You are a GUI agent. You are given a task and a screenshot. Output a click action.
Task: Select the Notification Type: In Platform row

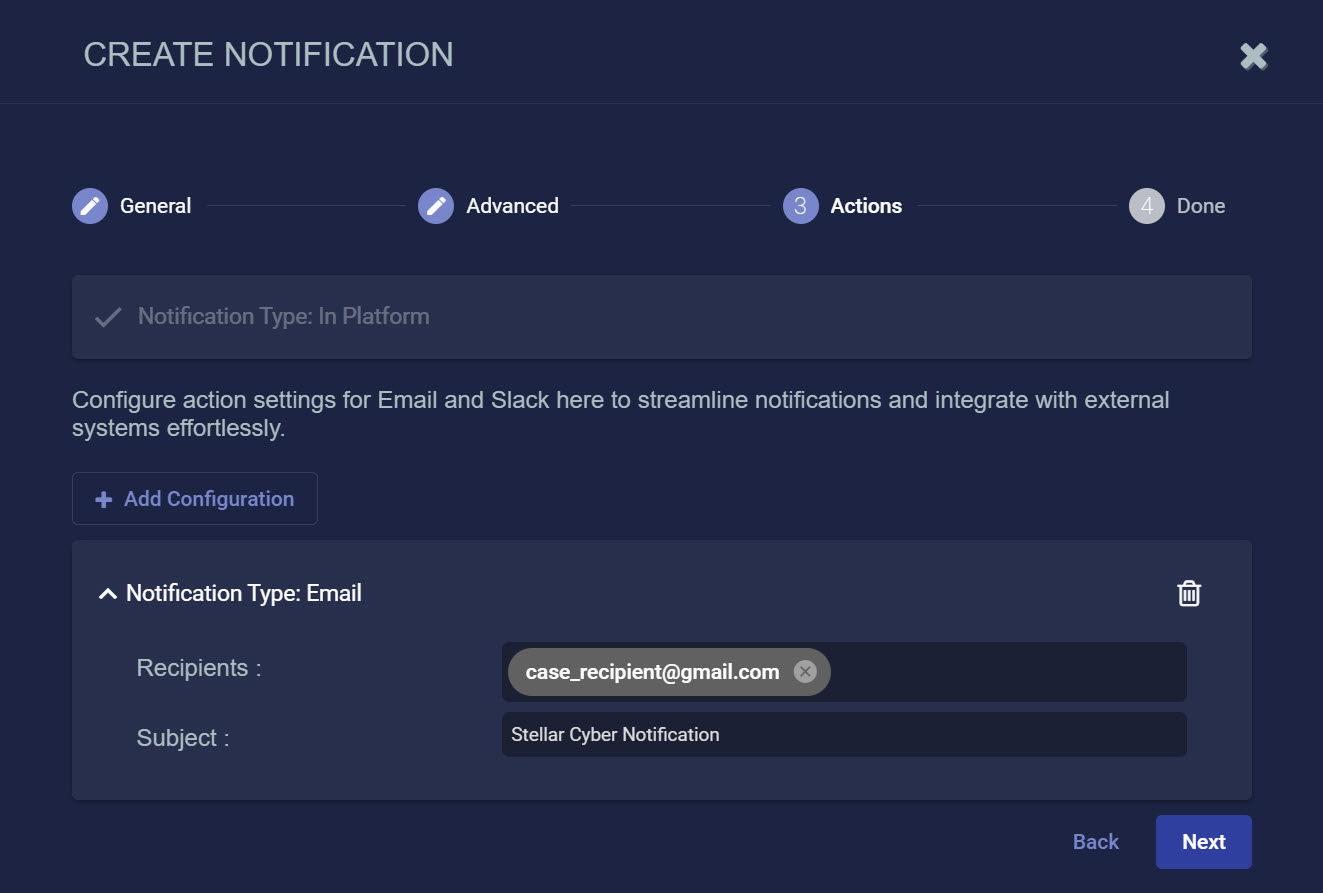(660, 317)
